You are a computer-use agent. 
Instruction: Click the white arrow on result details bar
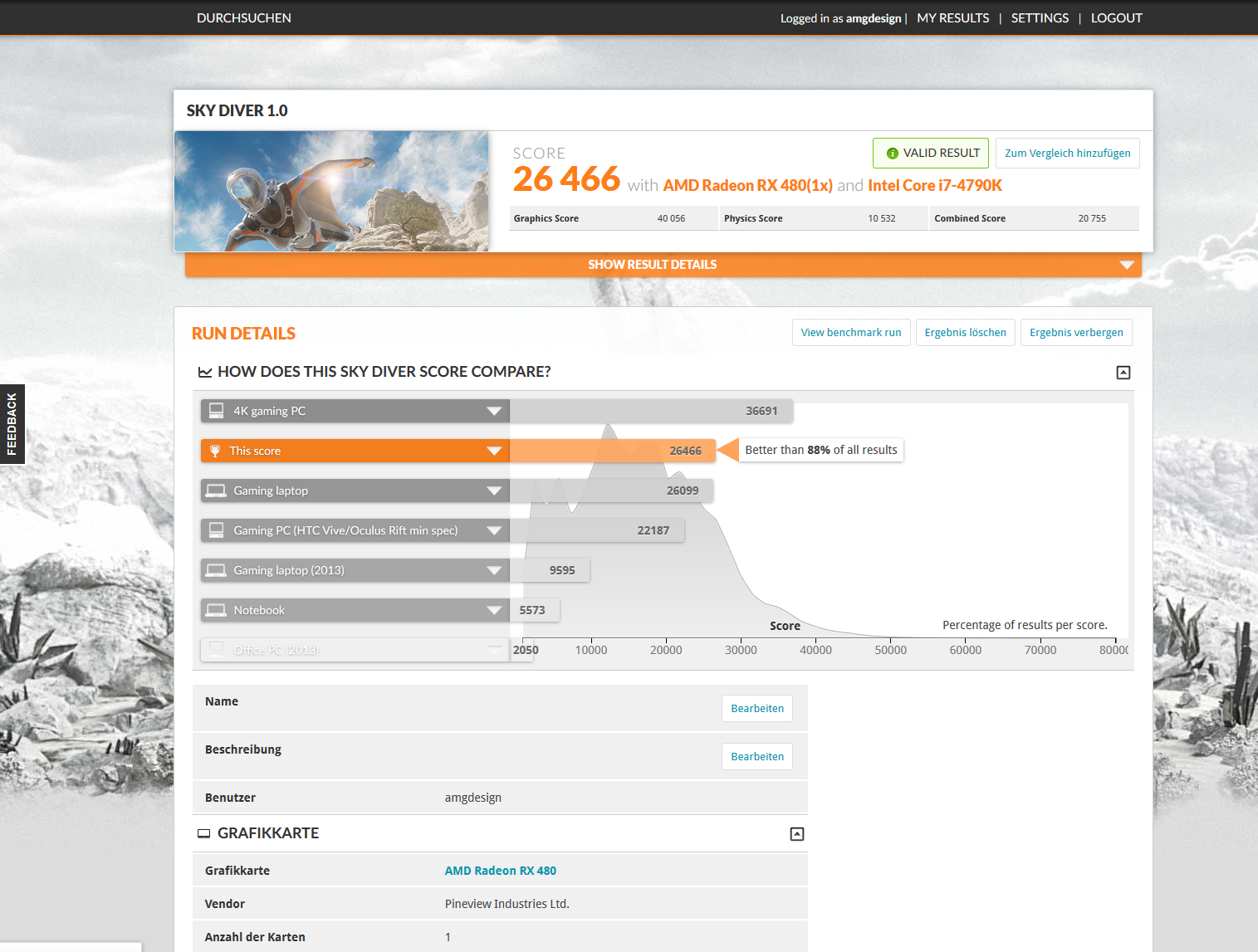point(1127,265)
